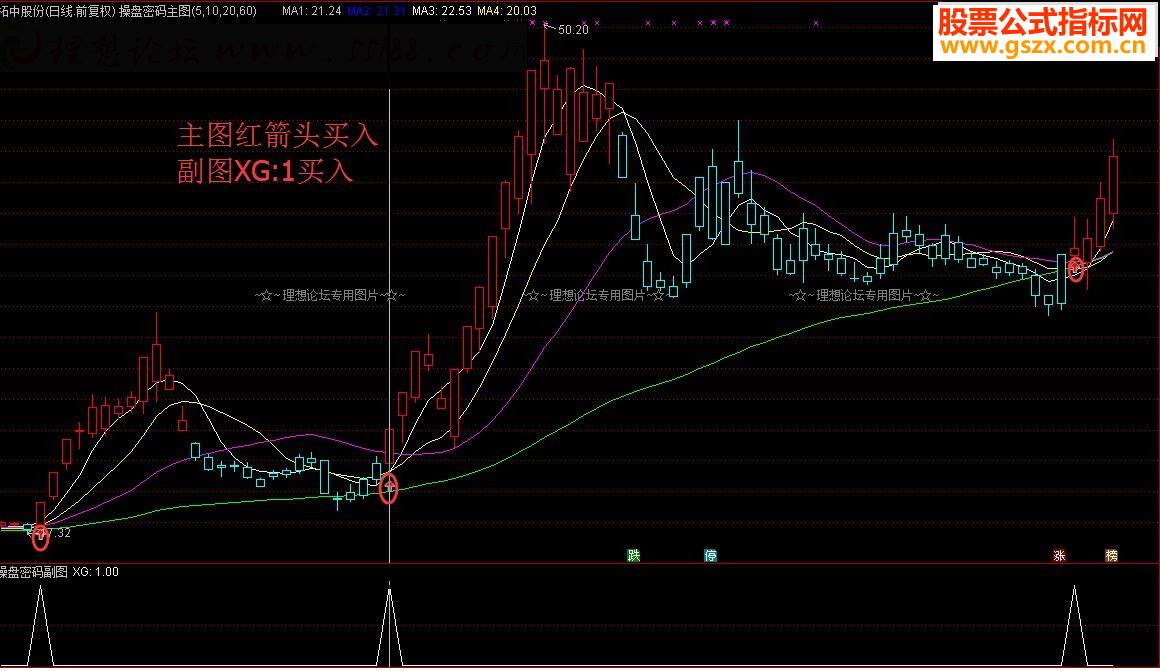Click the last XG spike in sub-chart
This screenshot has height=671, width=1160.
point(1074,625)
